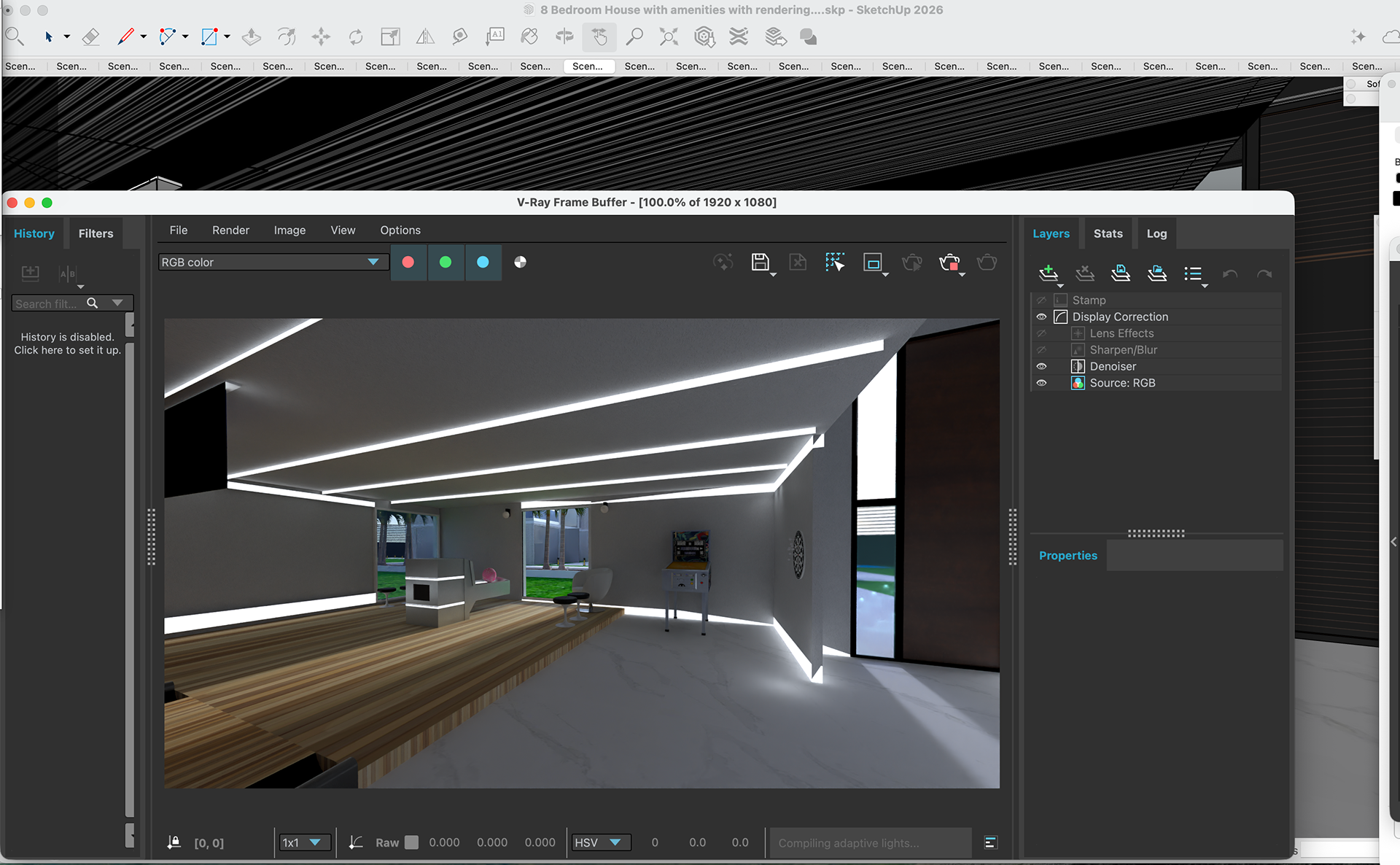
Task: Click the mono display mode icon
Action: point(520,262)
